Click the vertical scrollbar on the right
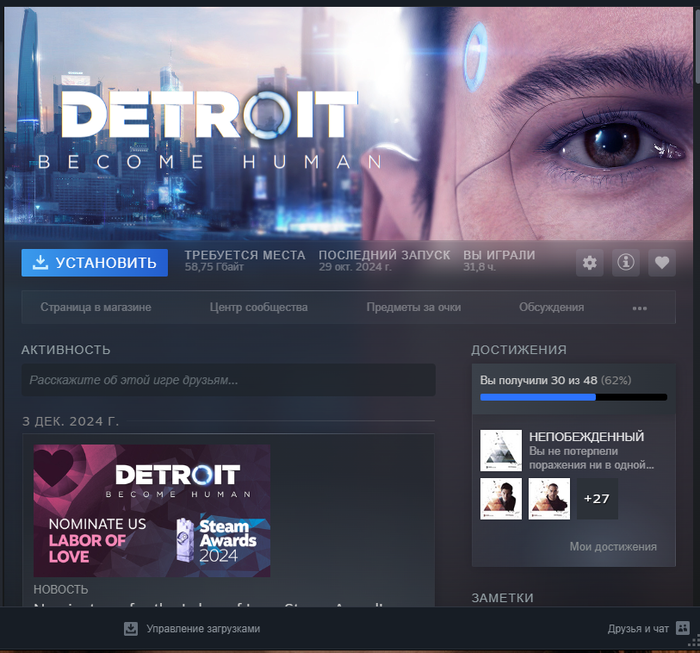Image resolution: width=700 pixels, height=653 pixels. (x=697, y=45)
